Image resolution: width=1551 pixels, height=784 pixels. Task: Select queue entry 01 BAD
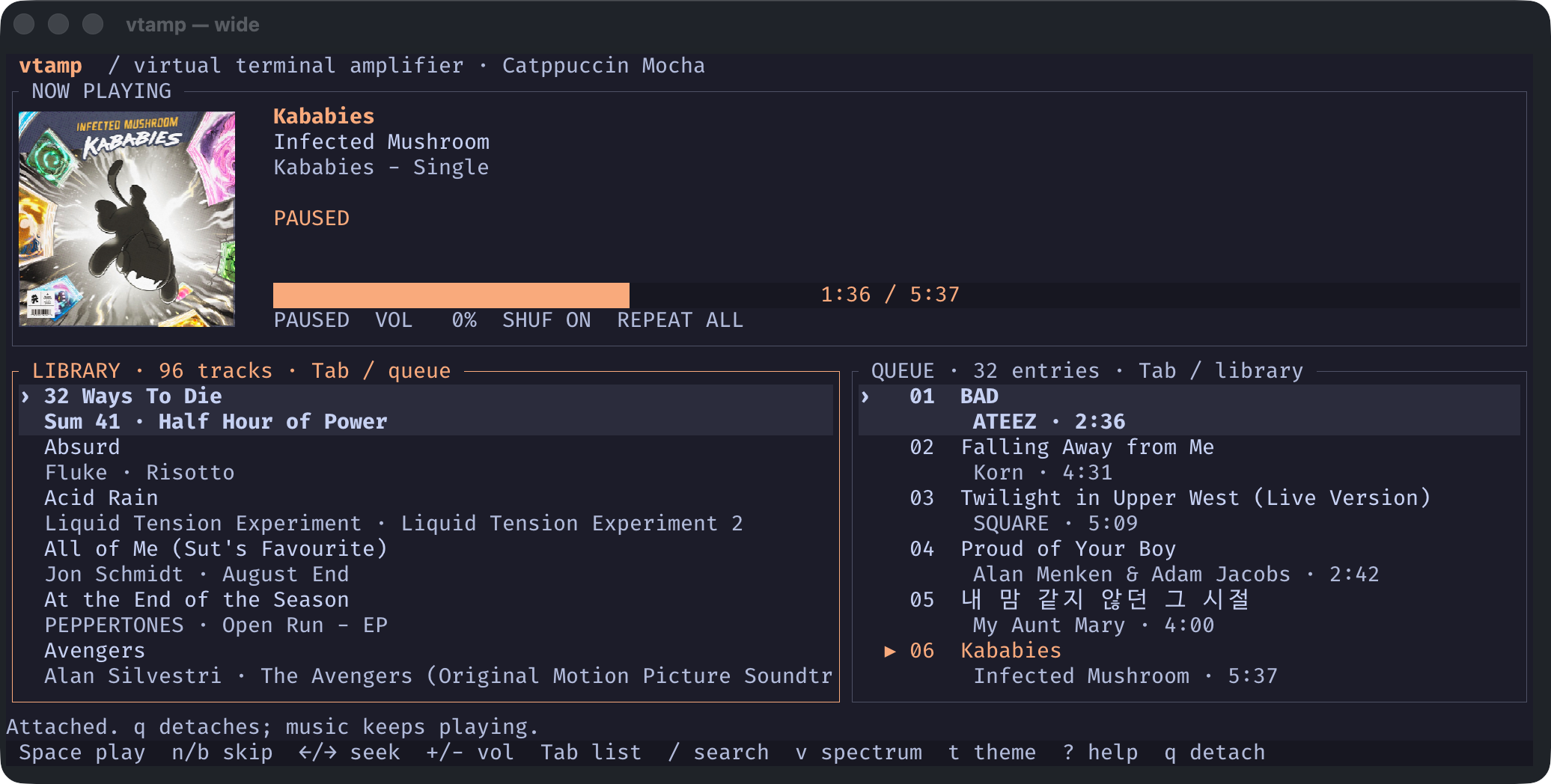1189,409
